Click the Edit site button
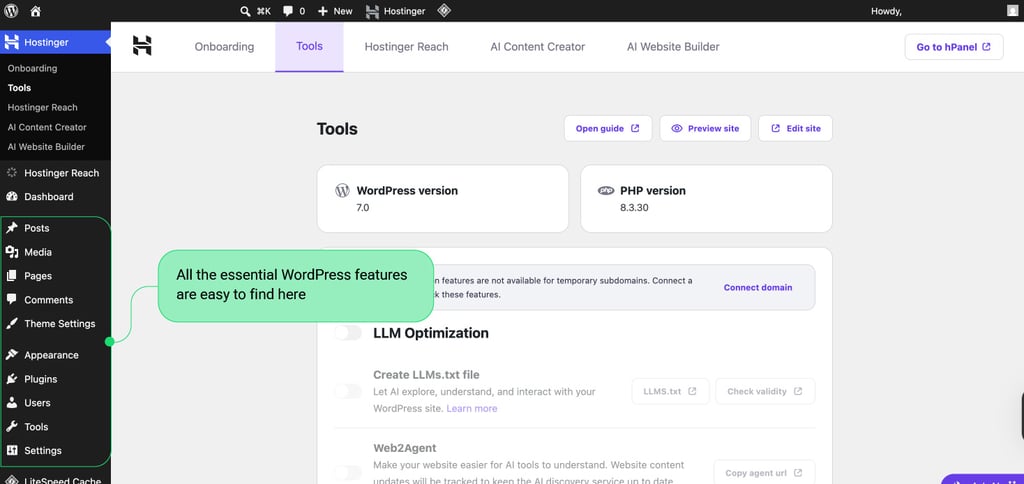This screenshot has height=484, width=1024. coord(795,128)
